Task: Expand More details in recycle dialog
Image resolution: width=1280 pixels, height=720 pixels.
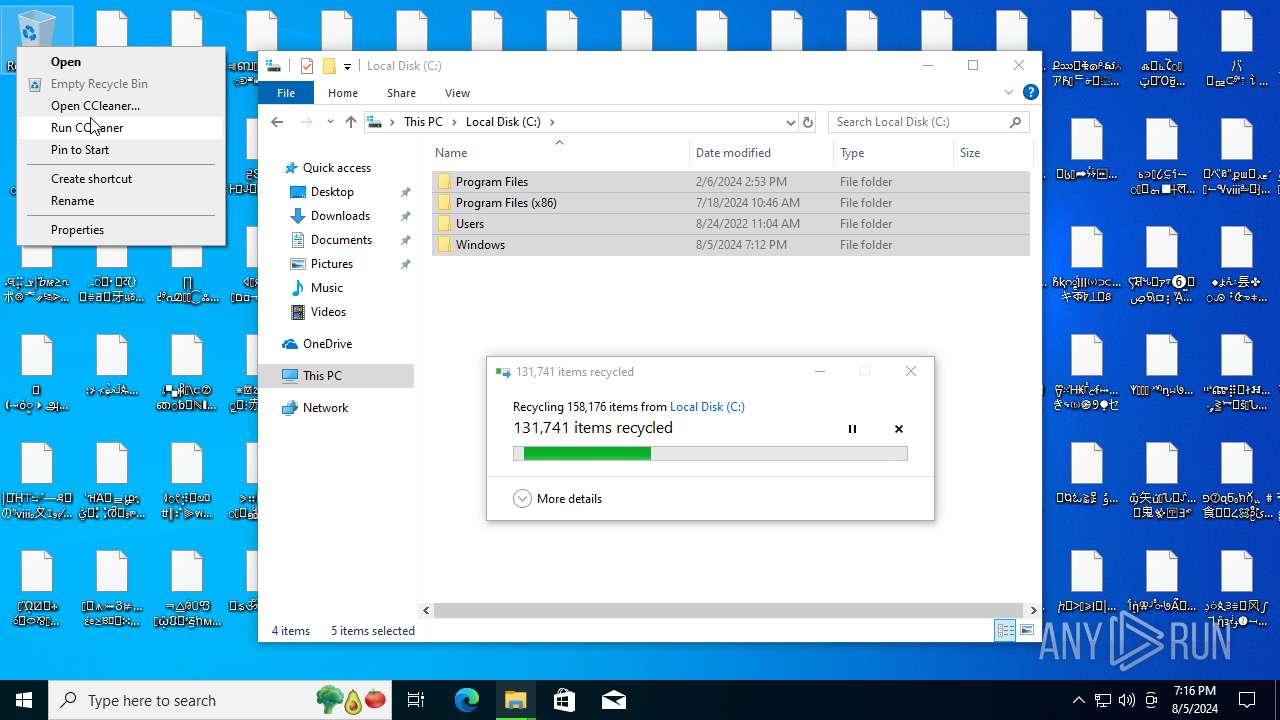Action: tap(558, 499)
